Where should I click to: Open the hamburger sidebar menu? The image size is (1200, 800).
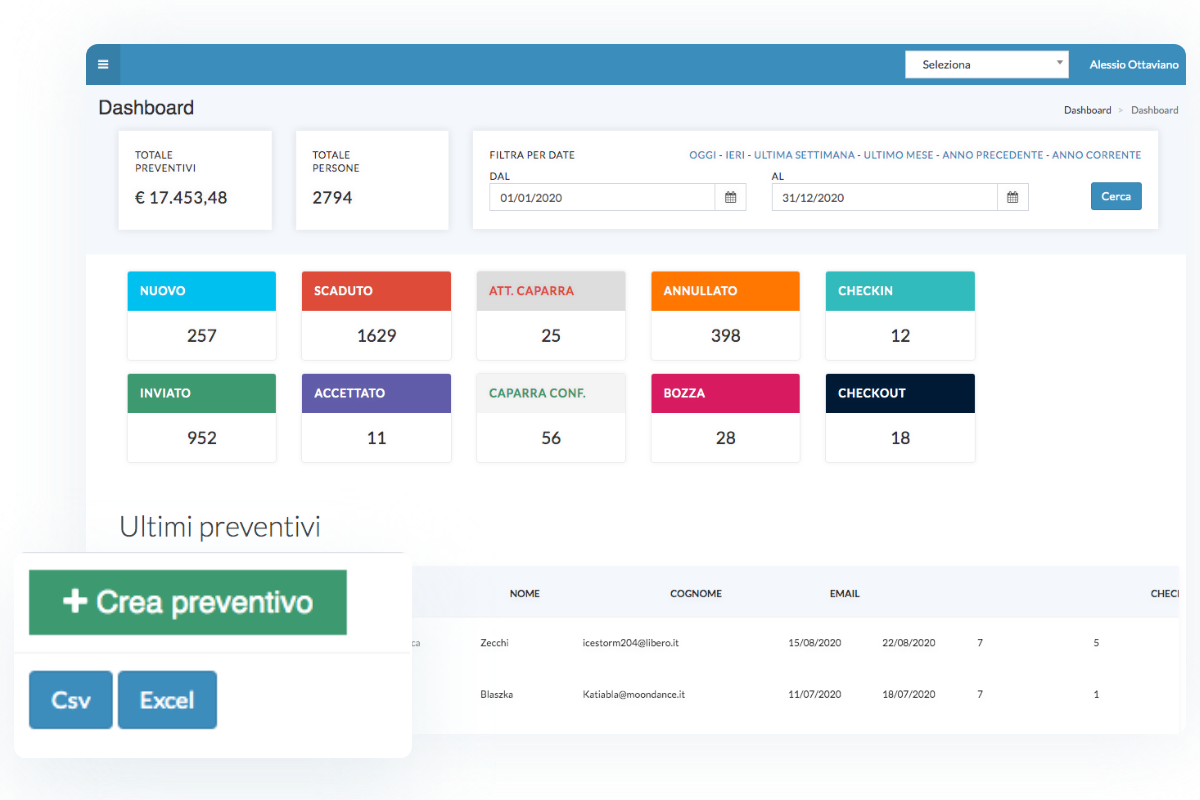click(103, 65)
